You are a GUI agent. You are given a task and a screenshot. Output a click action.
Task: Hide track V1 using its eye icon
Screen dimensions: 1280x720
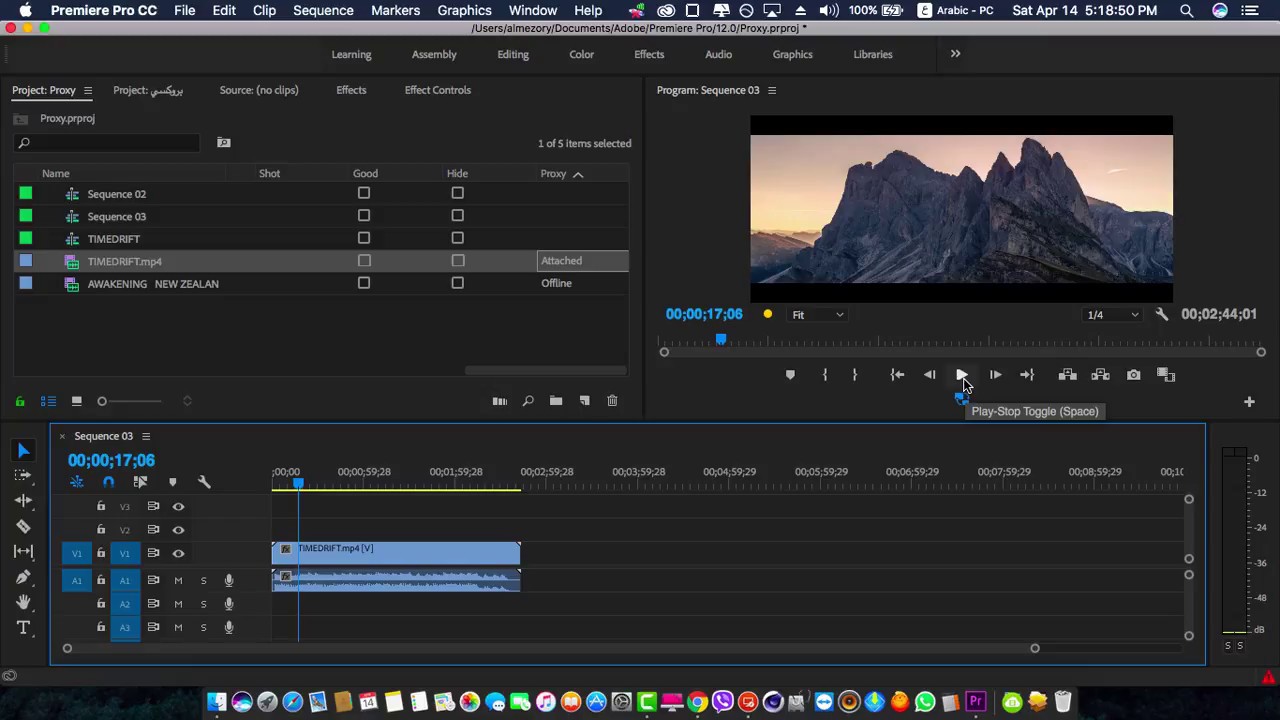pyautogui.click(x=178, y=553)
